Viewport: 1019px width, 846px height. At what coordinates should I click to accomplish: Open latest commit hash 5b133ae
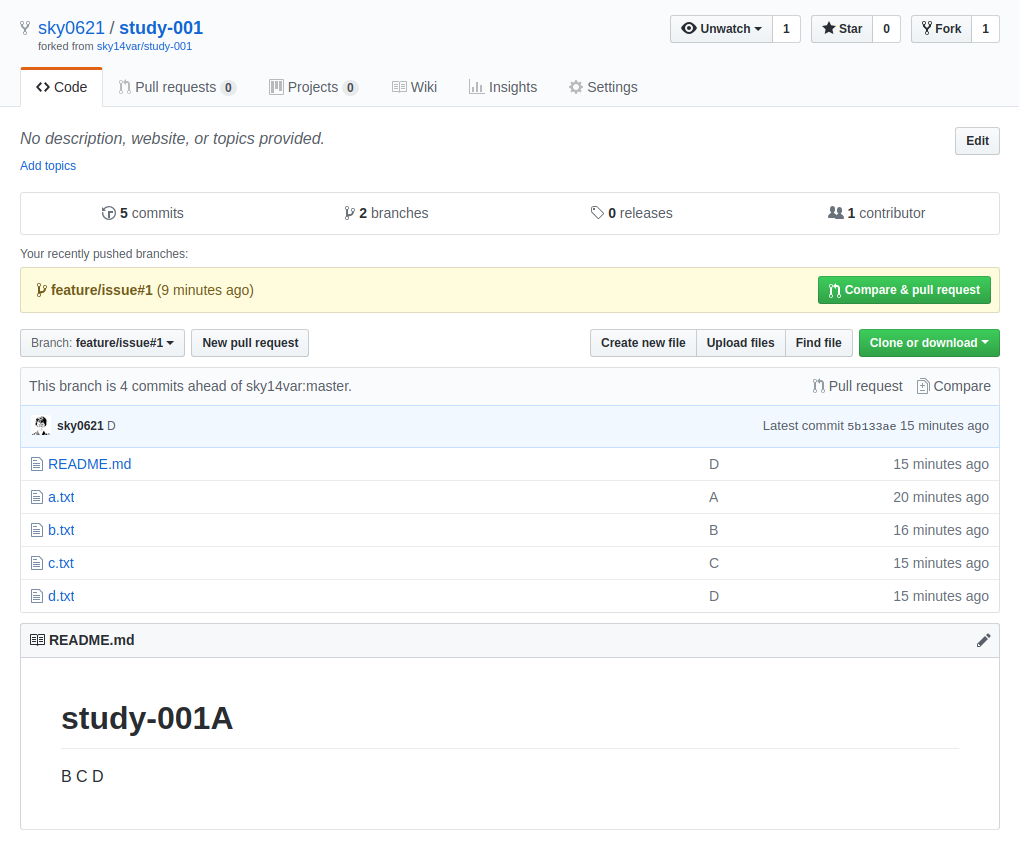tap(871, 426)
